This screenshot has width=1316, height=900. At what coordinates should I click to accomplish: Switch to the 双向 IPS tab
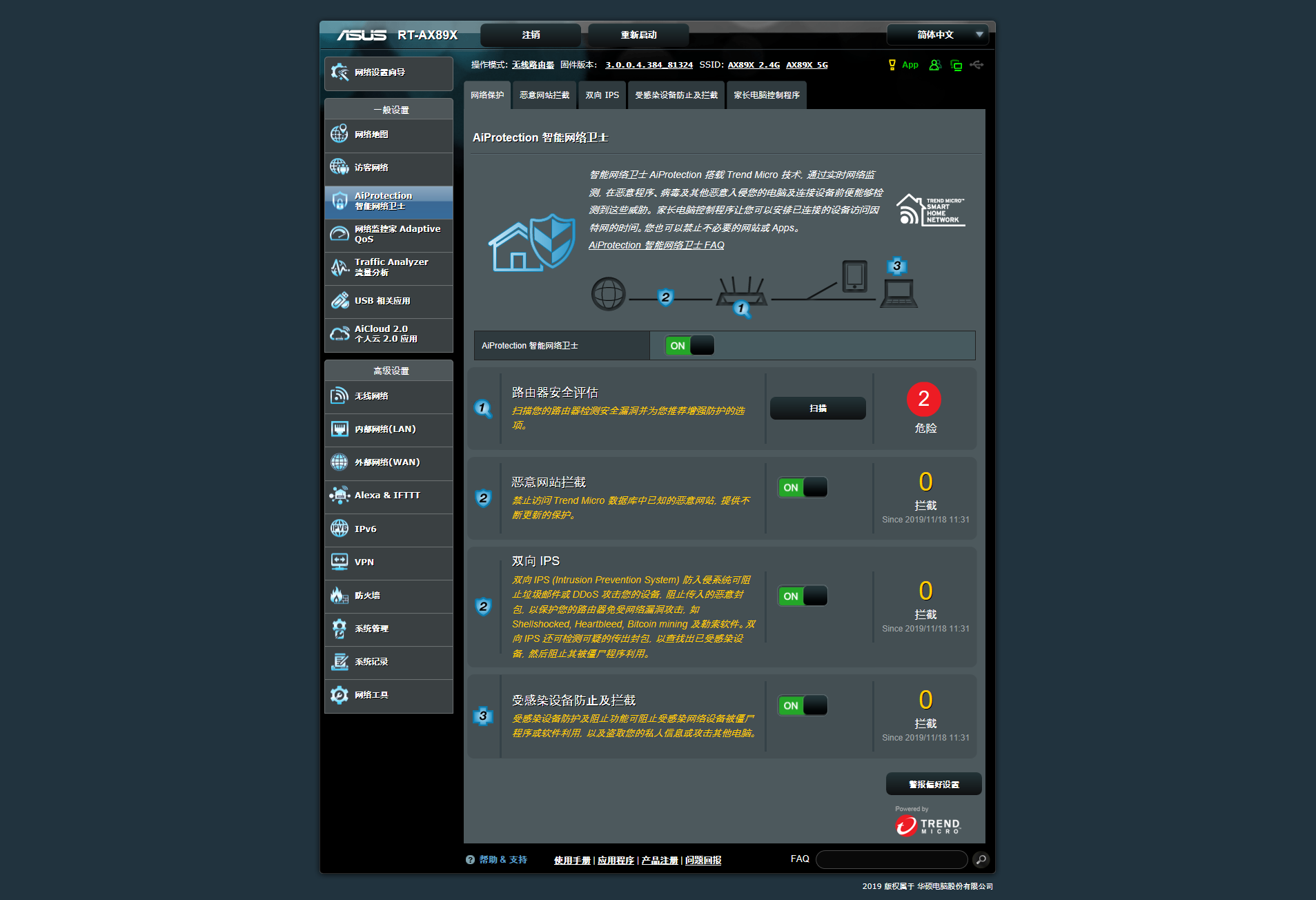602,95
